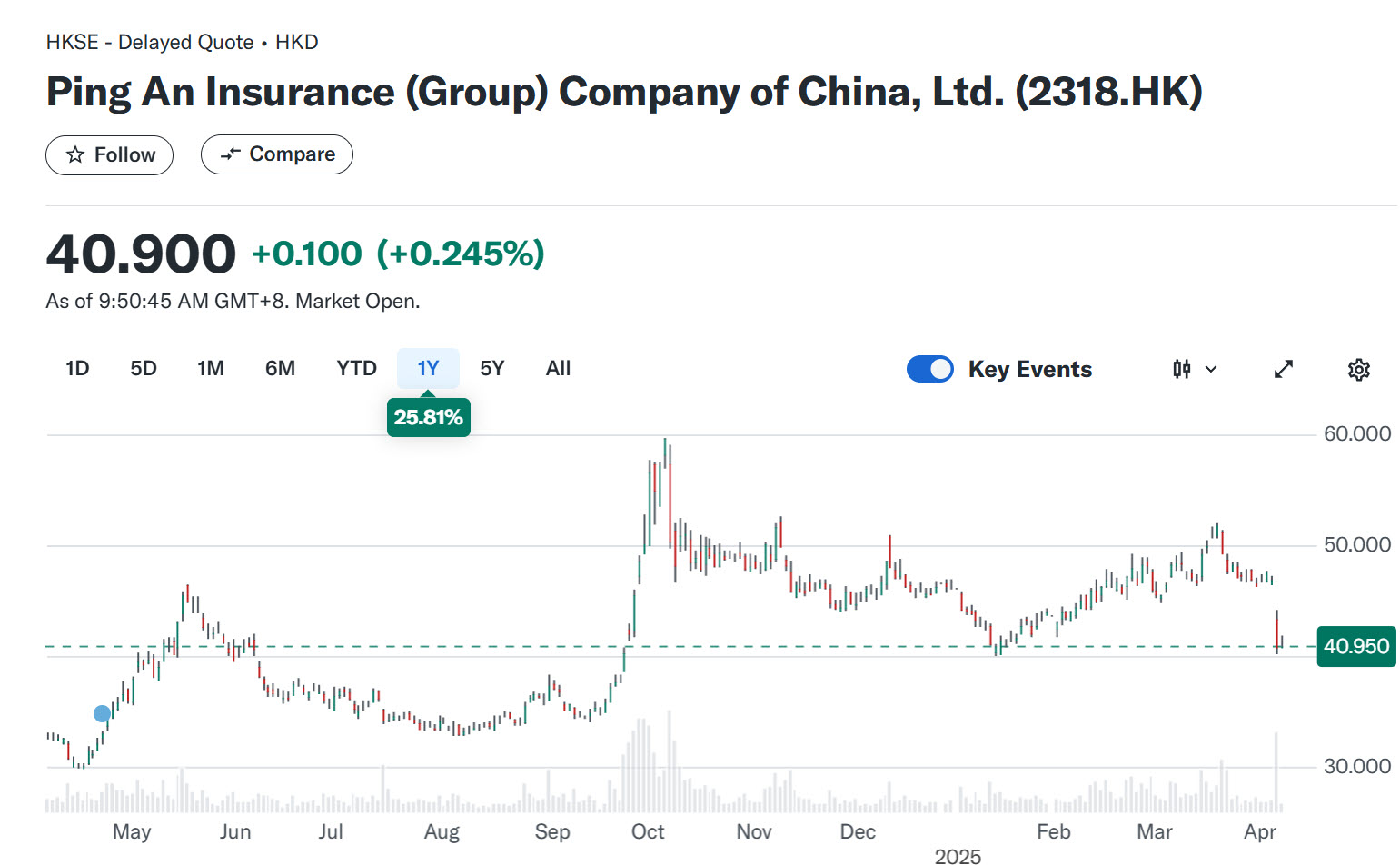
Task: Click the 50.000 y-axis label
Action: point(1357,545)
